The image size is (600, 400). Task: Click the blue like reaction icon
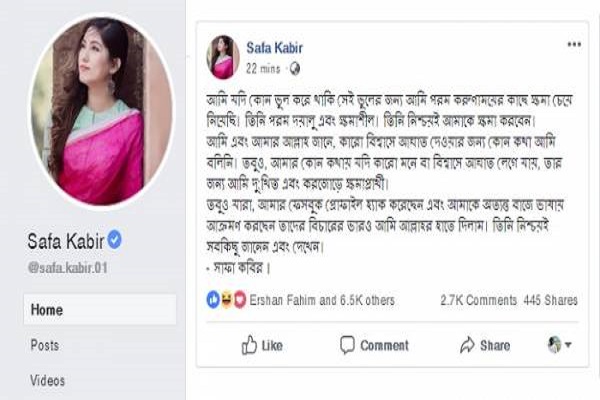[213, 299]
